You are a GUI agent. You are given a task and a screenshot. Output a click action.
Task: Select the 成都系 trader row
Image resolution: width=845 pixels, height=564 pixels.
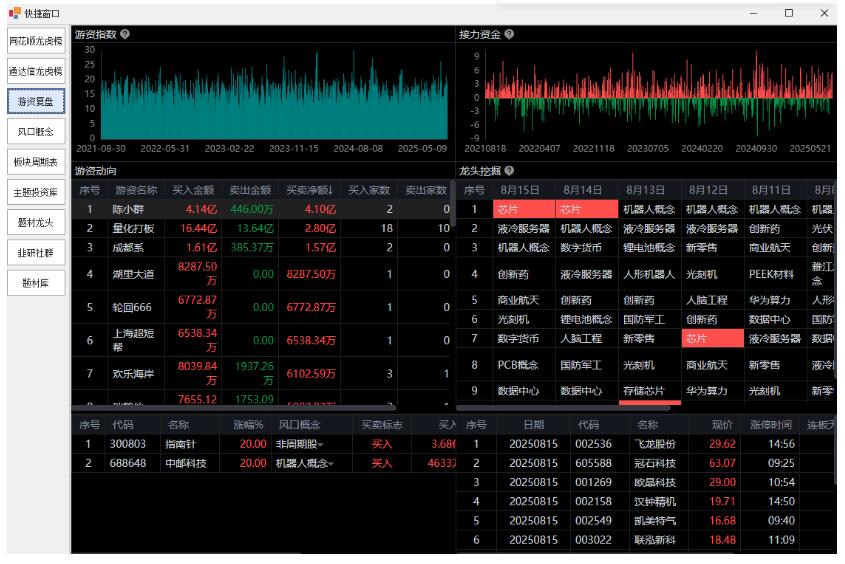(262, 248)
